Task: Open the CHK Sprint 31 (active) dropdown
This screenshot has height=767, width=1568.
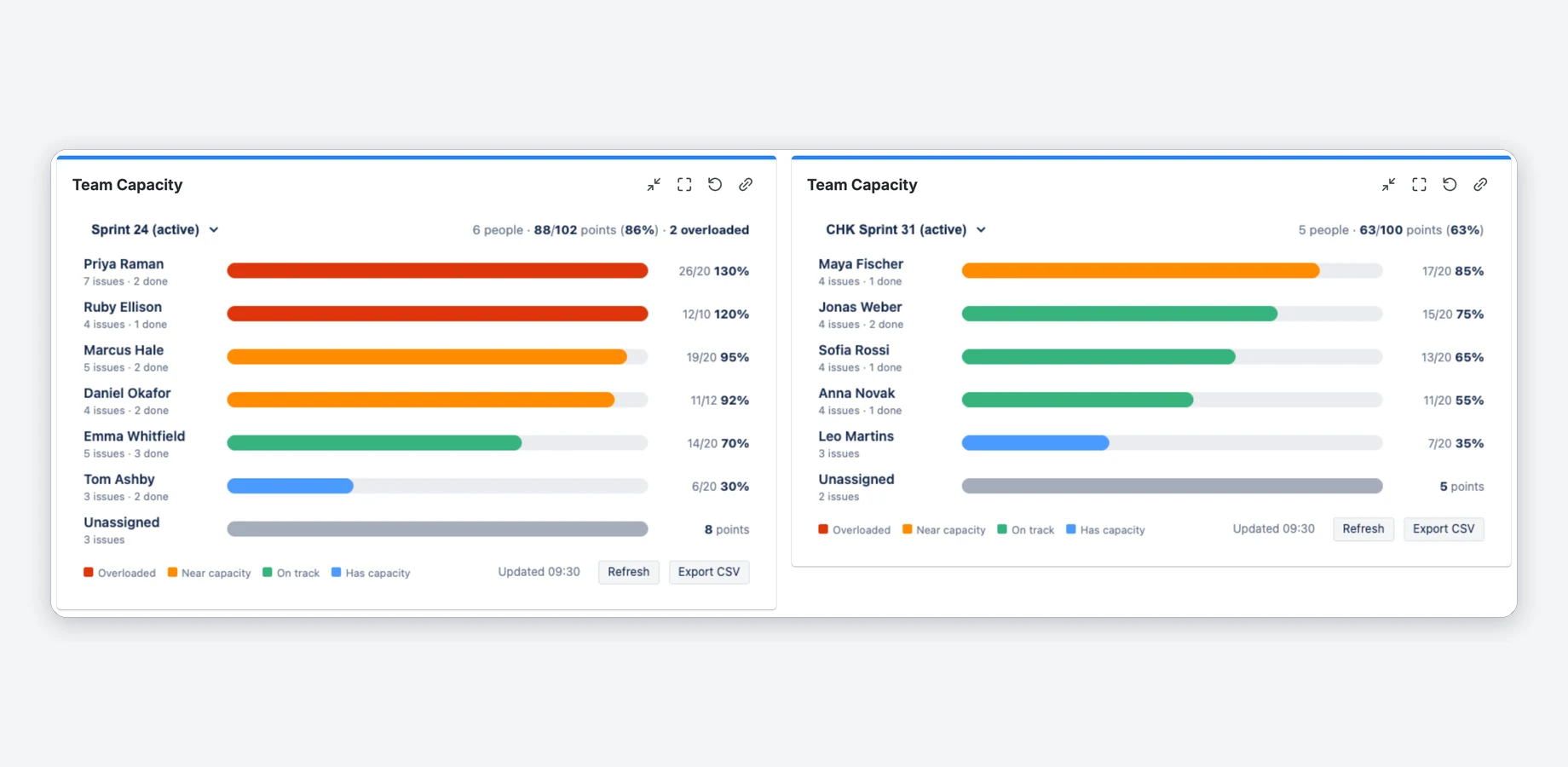Action: pyautogui.click(x=905, y=229)
